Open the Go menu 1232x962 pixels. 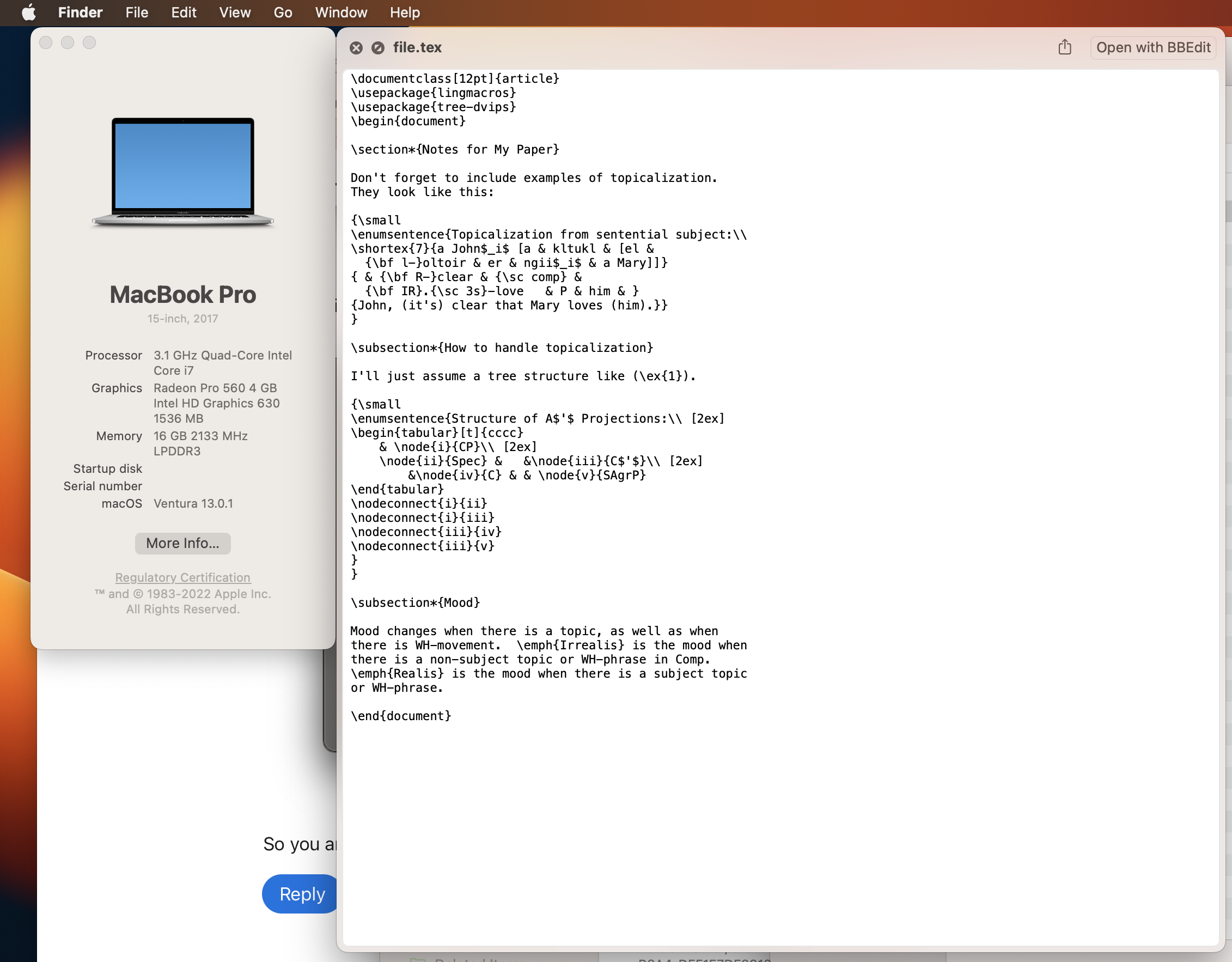[x=283, y=12]
